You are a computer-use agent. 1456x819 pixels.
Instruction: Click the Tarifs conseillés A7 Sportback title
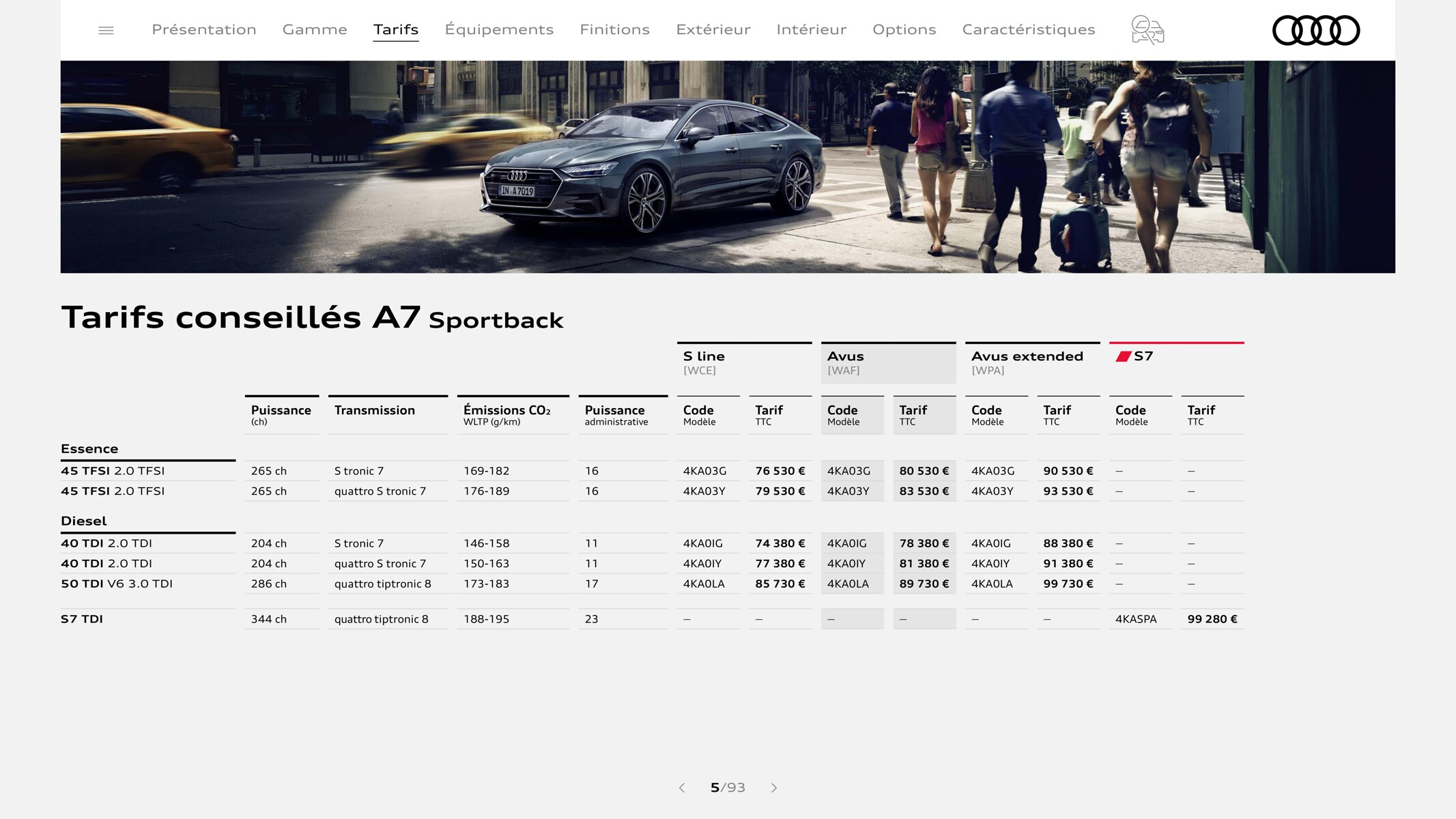tap(312, 317)
